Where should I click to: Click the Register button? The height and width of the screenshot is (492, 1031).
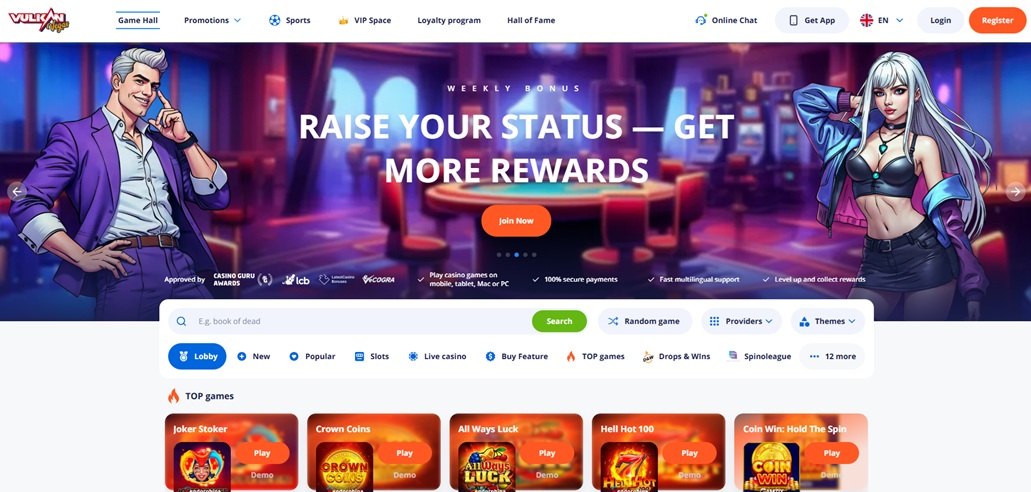click(997, 20)
